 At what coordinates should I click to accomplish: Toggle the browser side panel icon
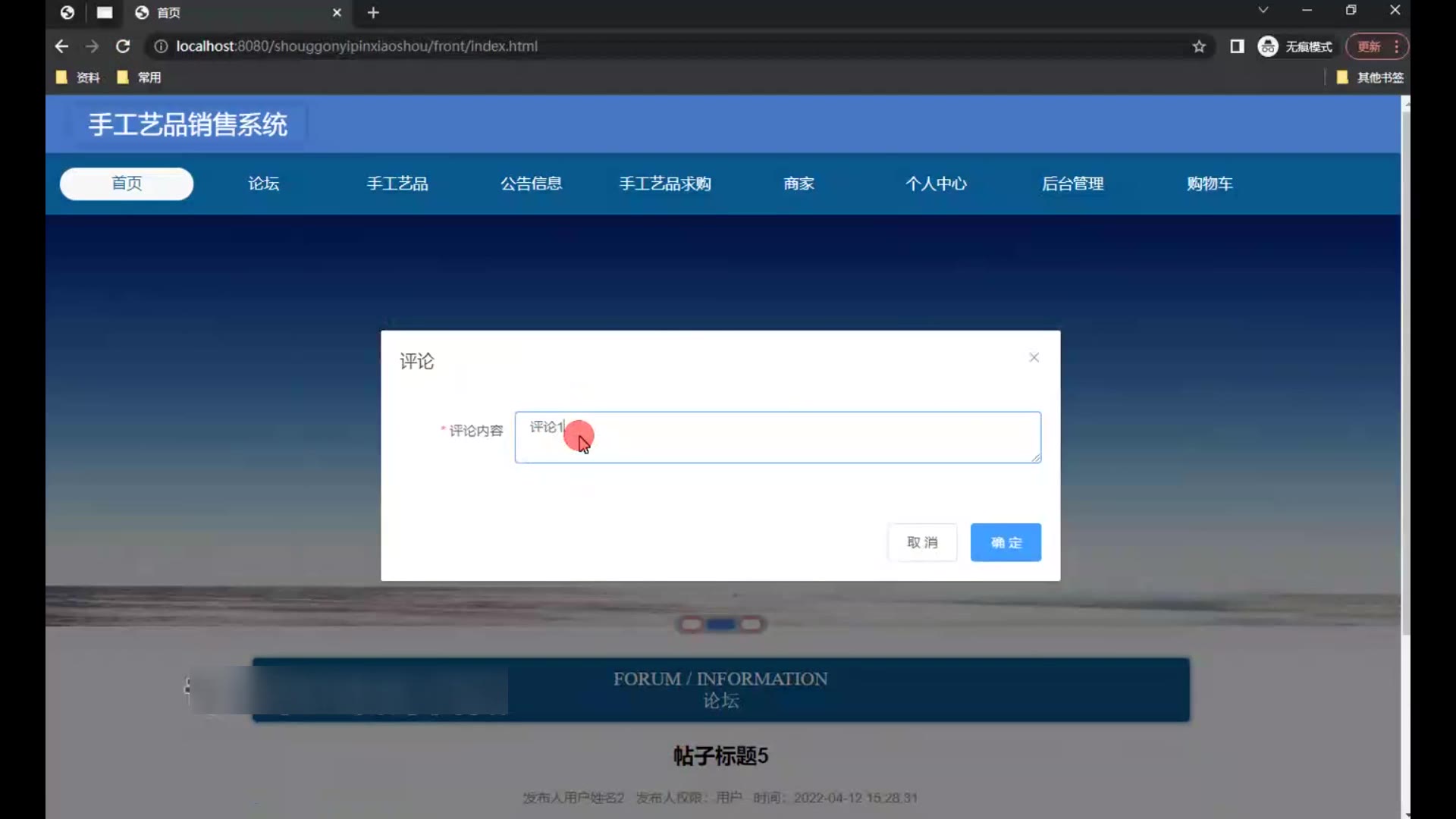(1237, 46)
